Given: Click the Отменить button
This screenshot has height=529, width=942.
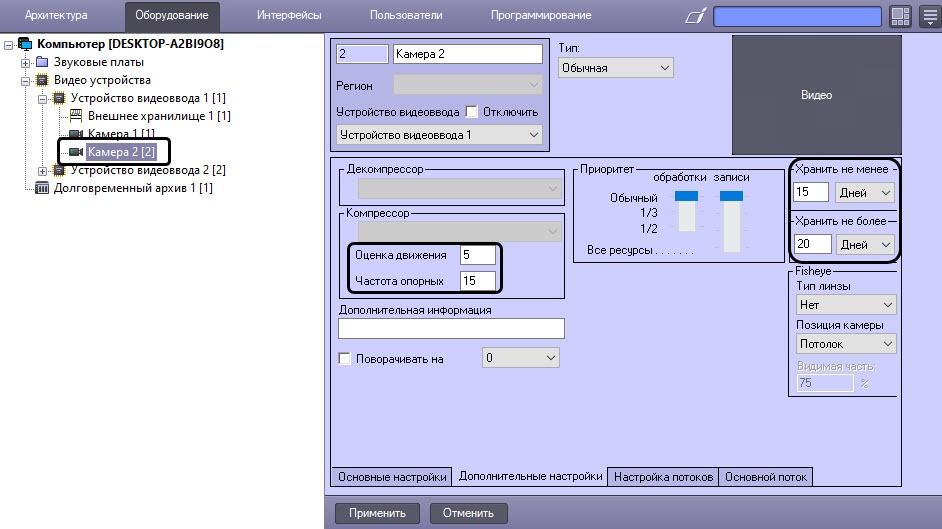Looking at the screenshot, I should coord(469,513).
